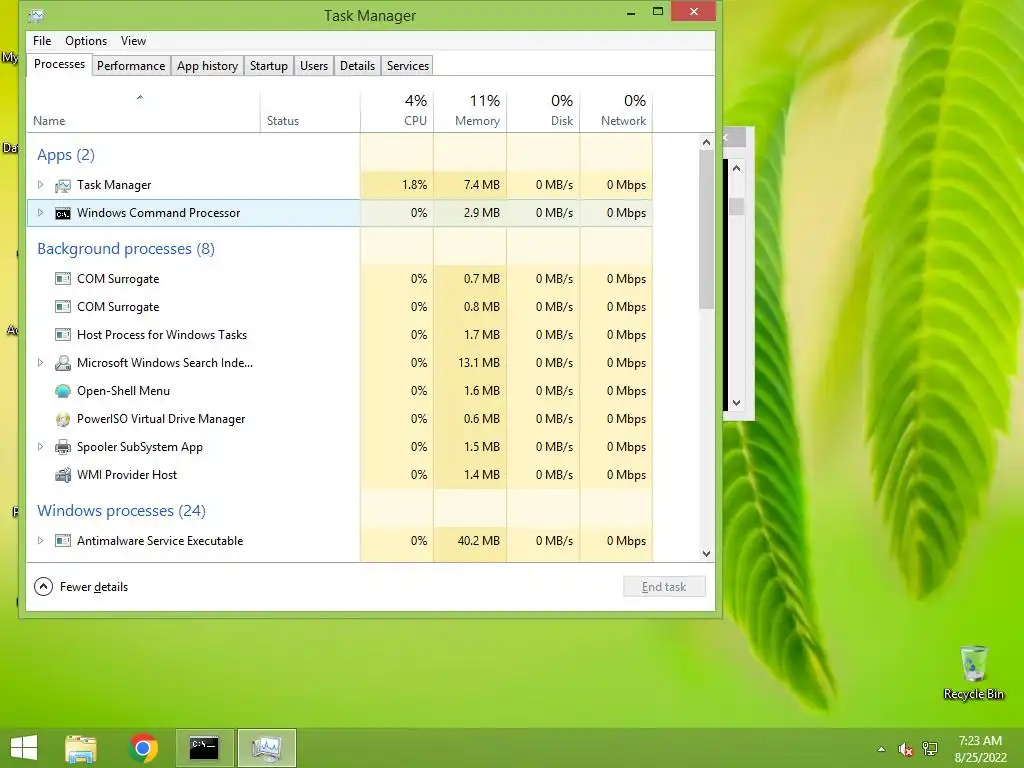The image size is (1024, 768).
Task: Expand the Windows Command Processor row
Action: point(40,213)
